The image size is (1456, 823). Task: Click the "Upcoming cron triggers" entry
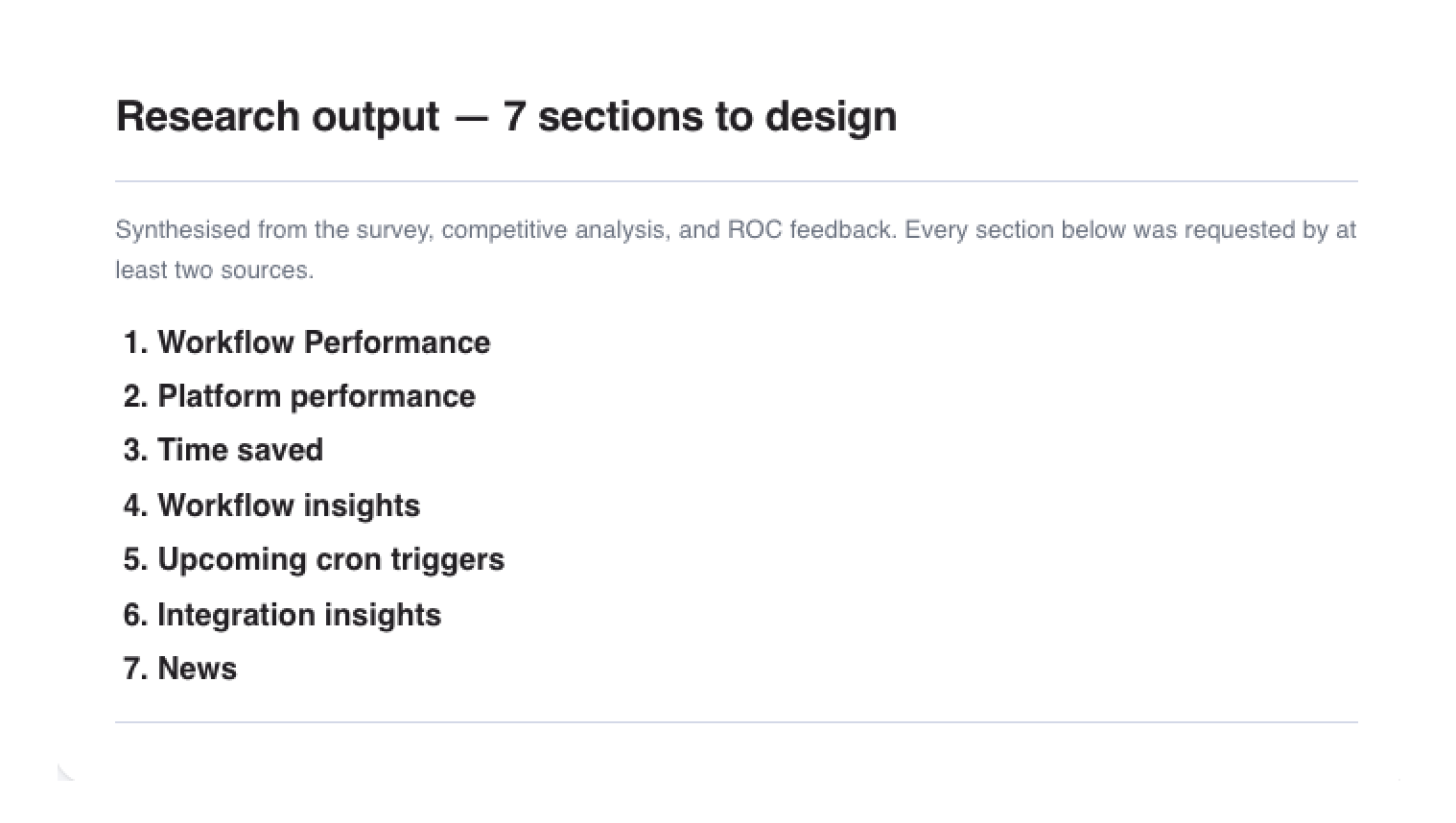tap(330, 559)
